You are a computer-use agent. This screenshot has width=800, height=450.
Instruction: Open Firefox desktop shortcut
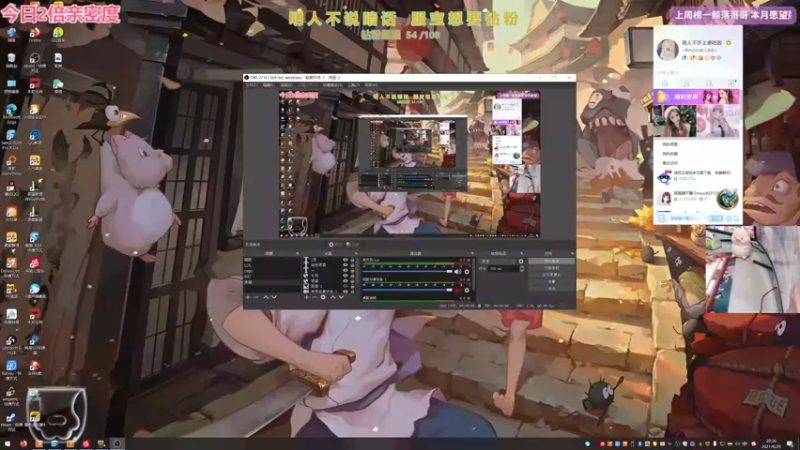coord(34,34)
